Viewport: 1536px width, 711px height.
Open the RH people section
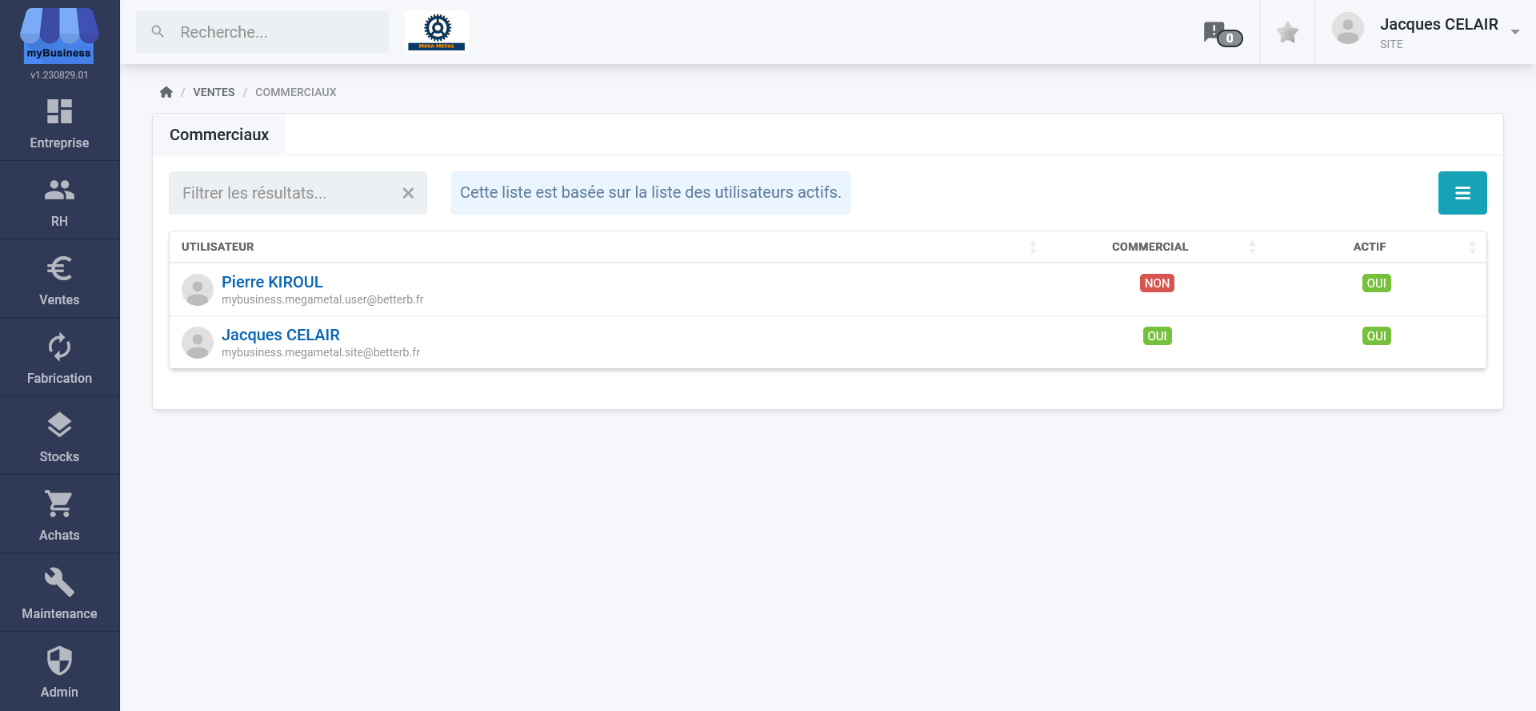pyautogui.click(x=59, y=189)
